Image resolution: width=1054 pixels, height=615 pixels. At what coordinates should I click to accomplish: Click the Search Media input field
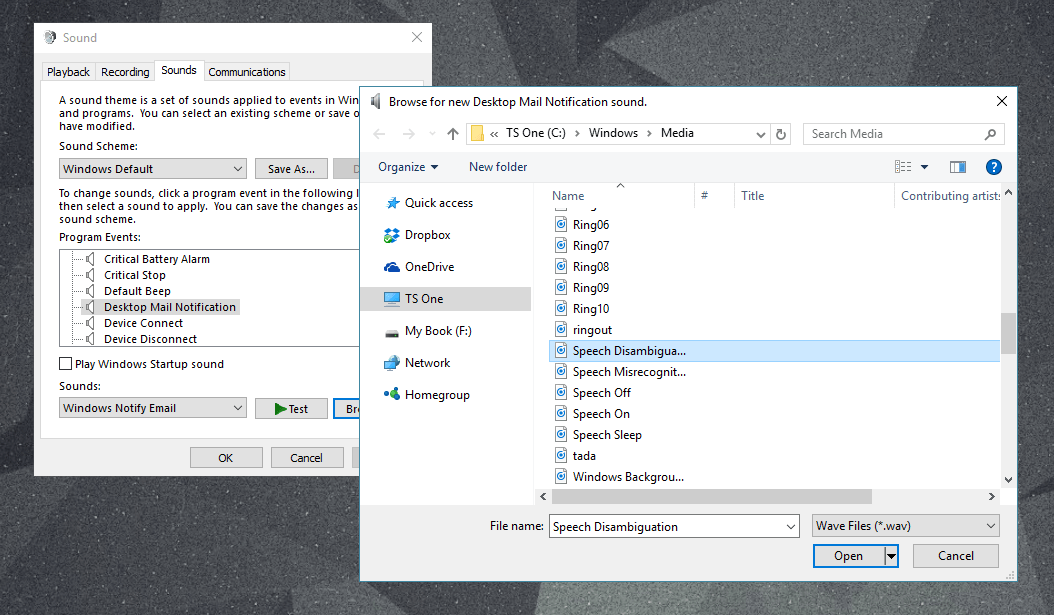892,134
